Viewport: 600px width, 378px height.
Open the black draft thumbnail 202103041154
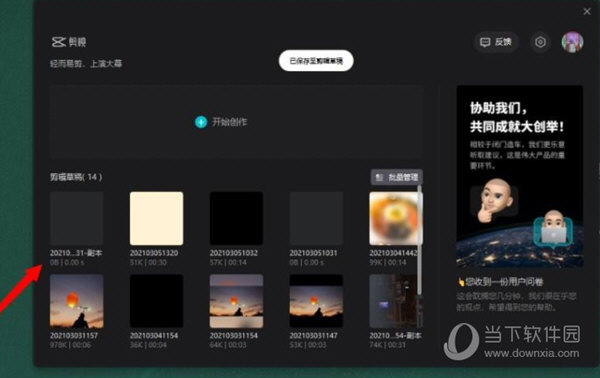(157, 301)
